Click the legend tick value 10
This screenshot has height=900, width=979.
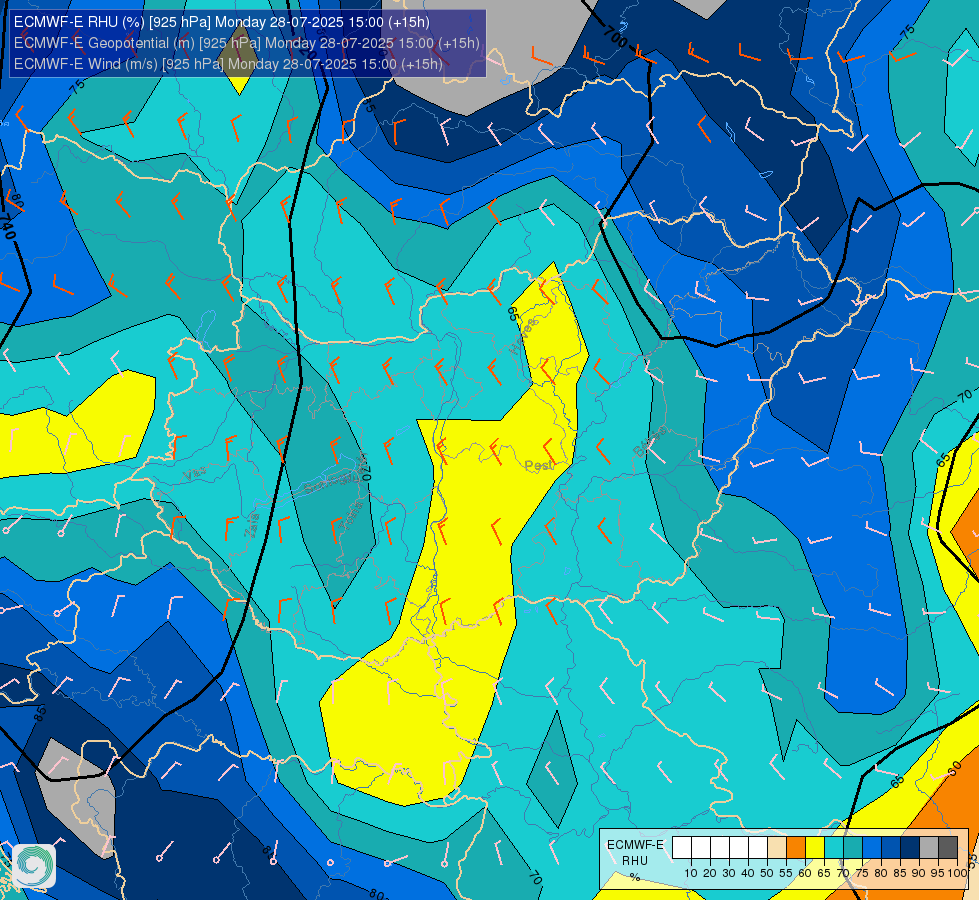(691, 873)
